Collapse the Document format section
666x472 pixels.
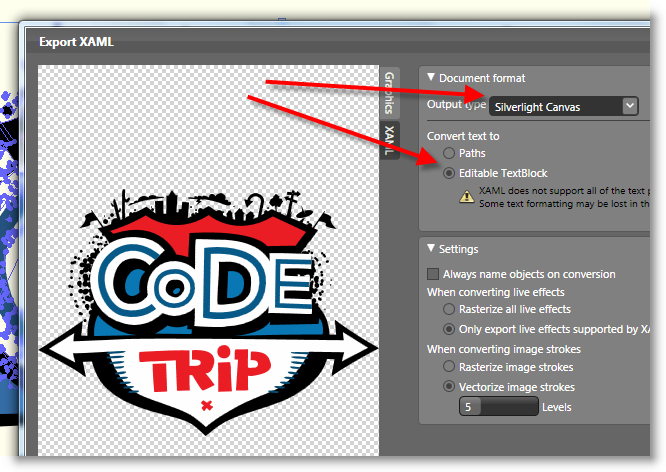tap(431, 77)
